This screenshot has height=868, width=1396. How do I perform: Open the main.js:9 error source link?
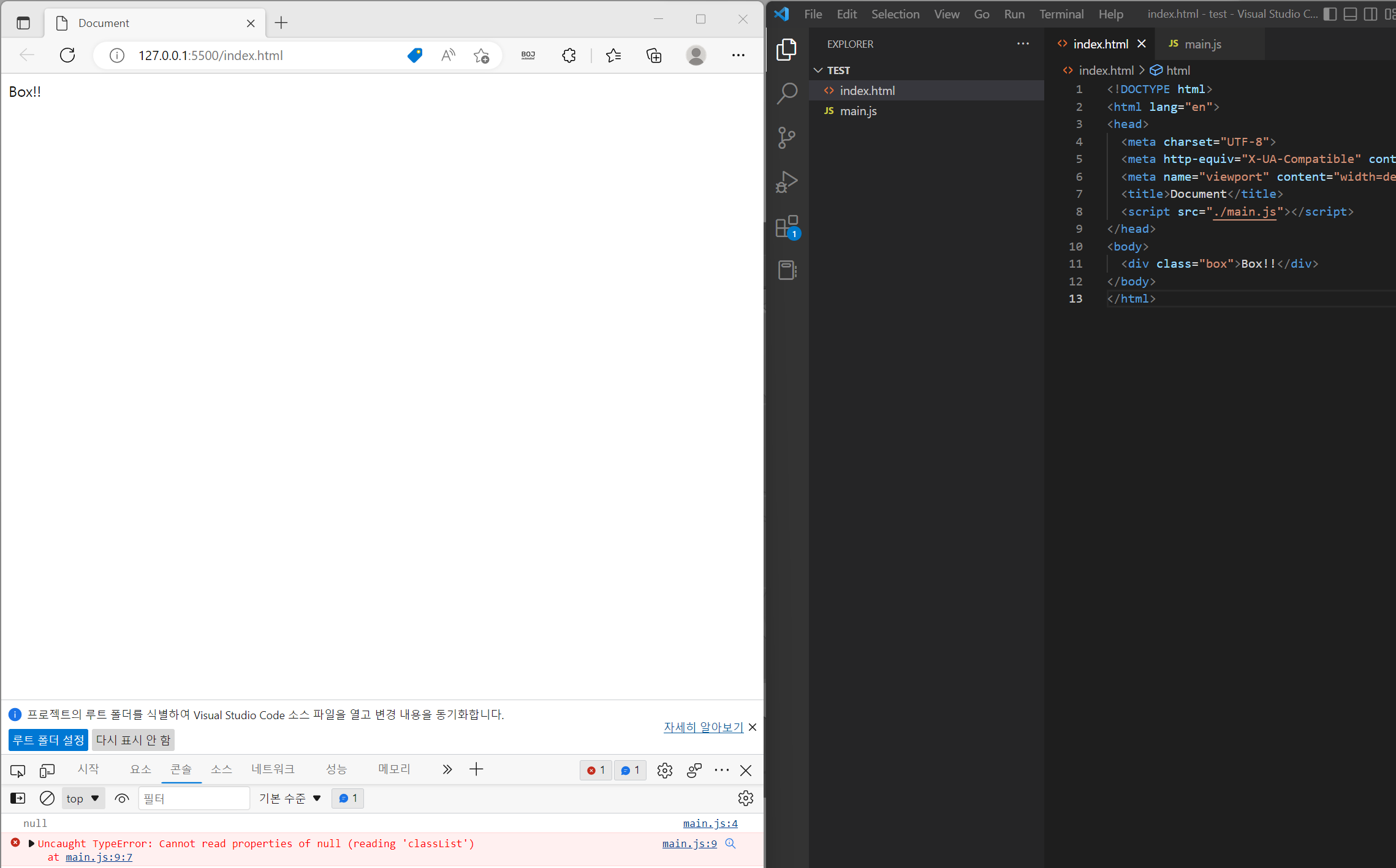coord(689,843)
